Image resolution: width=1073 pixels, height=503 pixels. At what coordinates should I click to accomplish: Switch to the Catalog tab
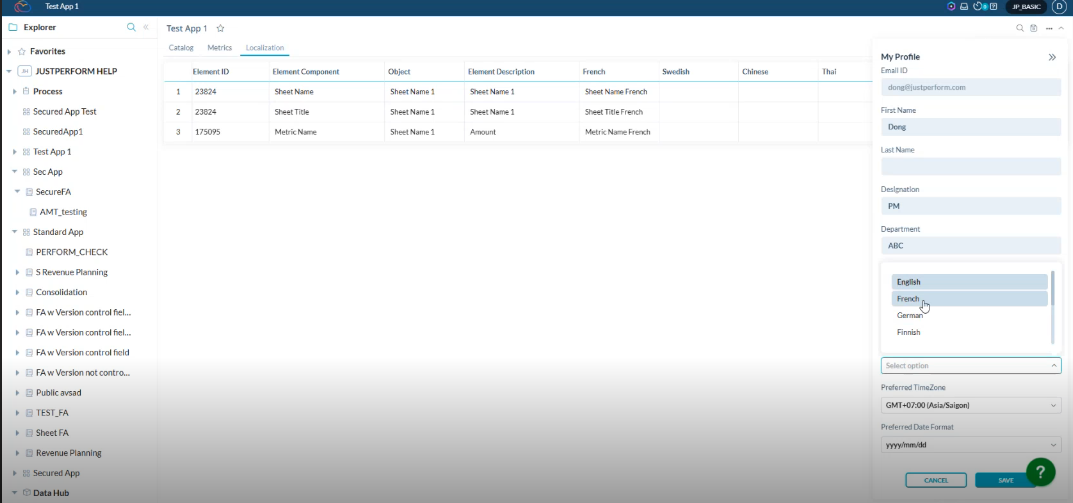[x=181, y=47]
